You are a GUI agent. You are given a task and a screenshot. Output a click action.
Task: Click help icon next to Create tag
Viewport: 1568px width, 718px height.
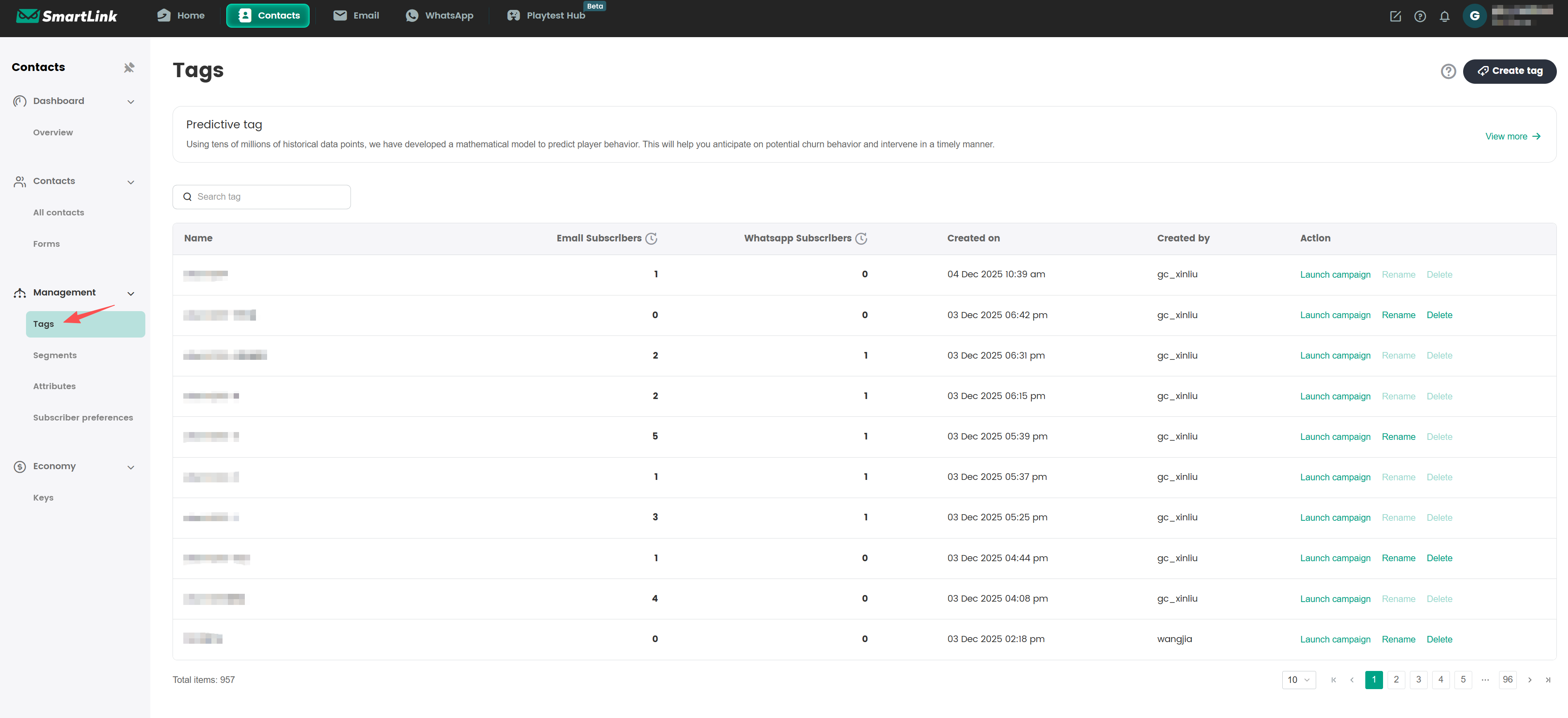tap(1448, 71)
